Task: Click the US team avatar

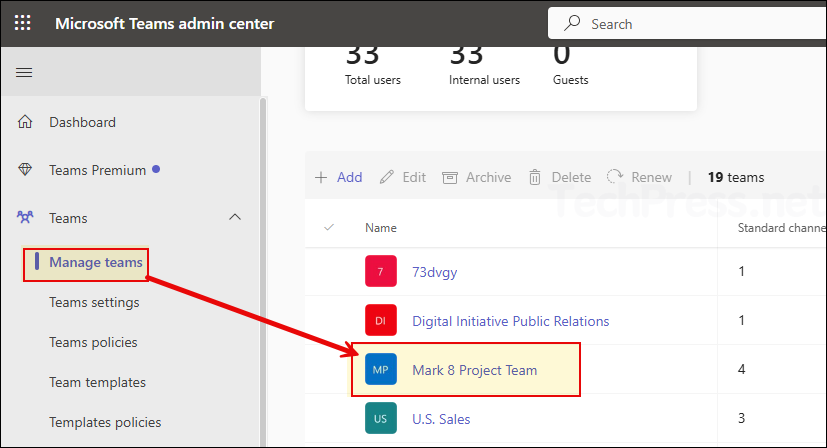Action: pyautogui.click(x=381, y=418)
